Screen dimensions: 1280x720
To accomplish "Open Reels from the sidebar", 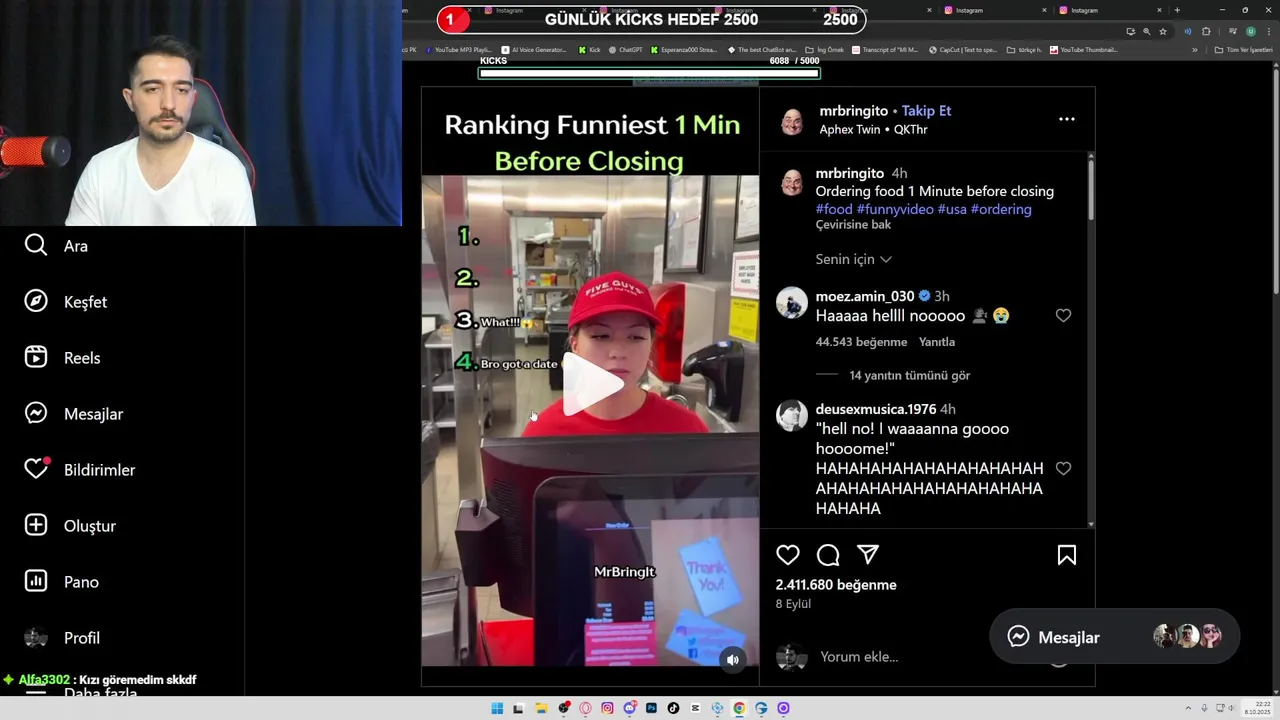I will click(62, 358).
